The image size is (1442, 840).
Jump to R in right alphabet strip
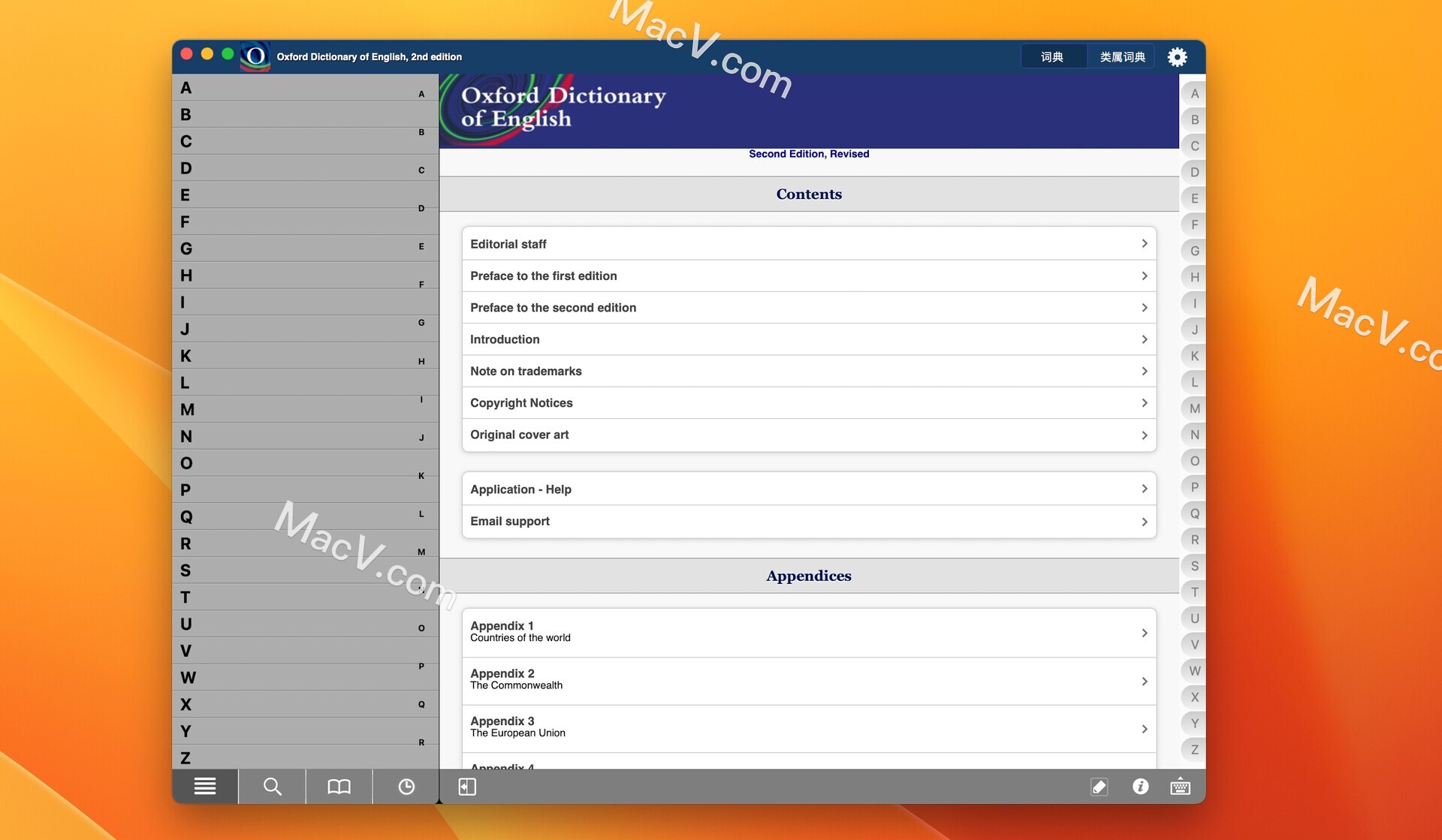[1194, 540]
